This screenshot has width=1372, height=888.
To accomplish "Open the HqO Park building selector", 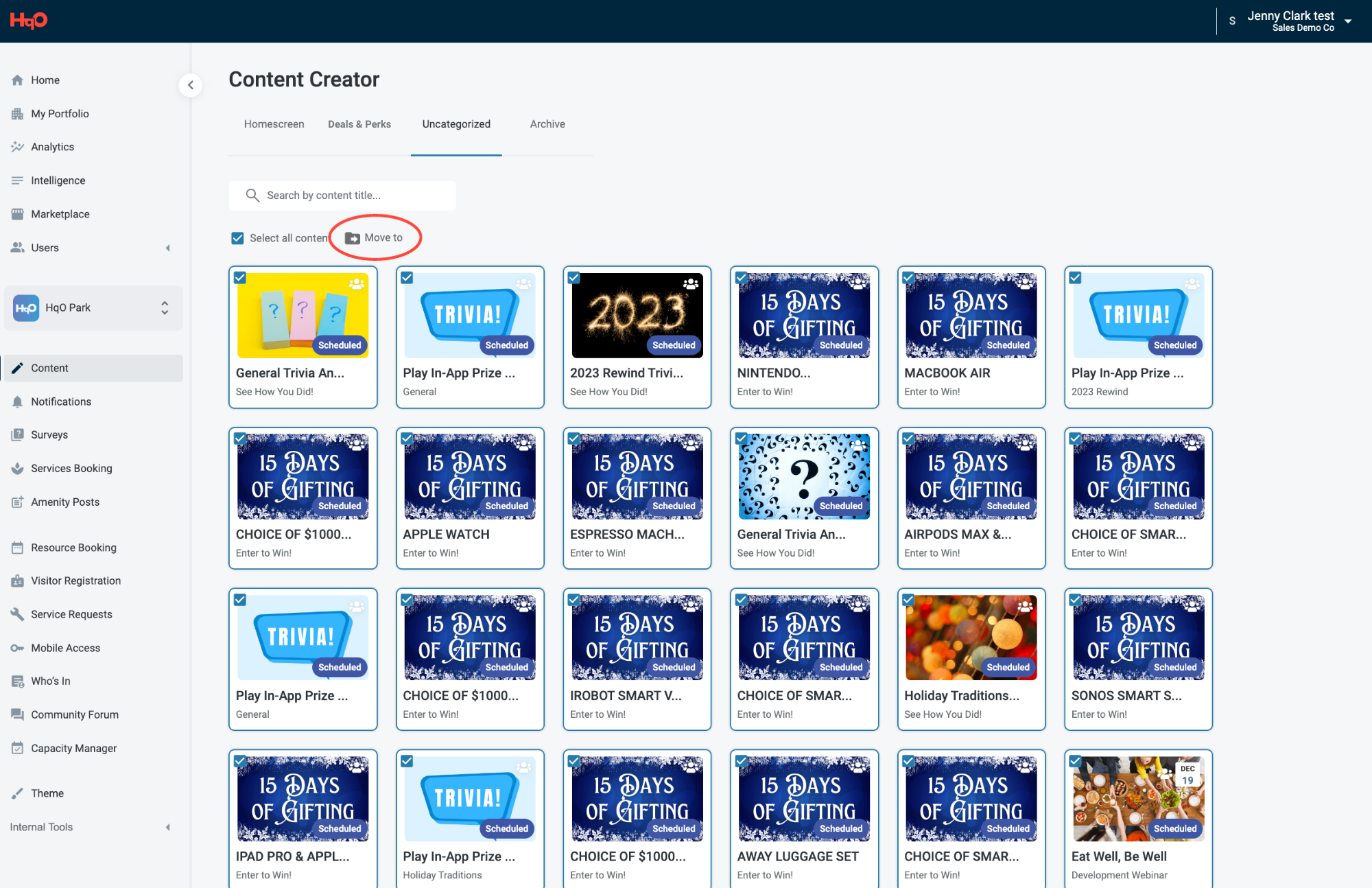I will click(x=93, y=307).
